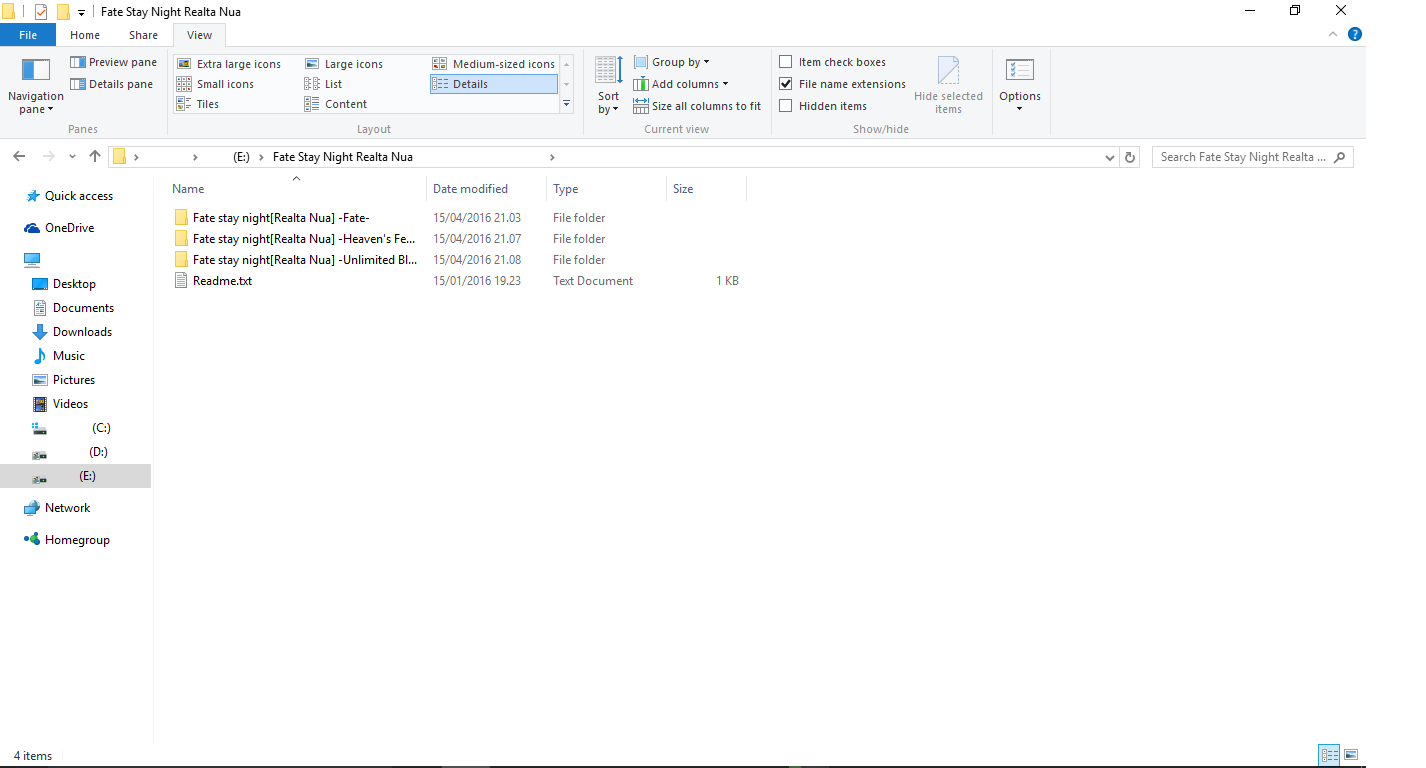Open Add columns dropdown

(681, 84)
